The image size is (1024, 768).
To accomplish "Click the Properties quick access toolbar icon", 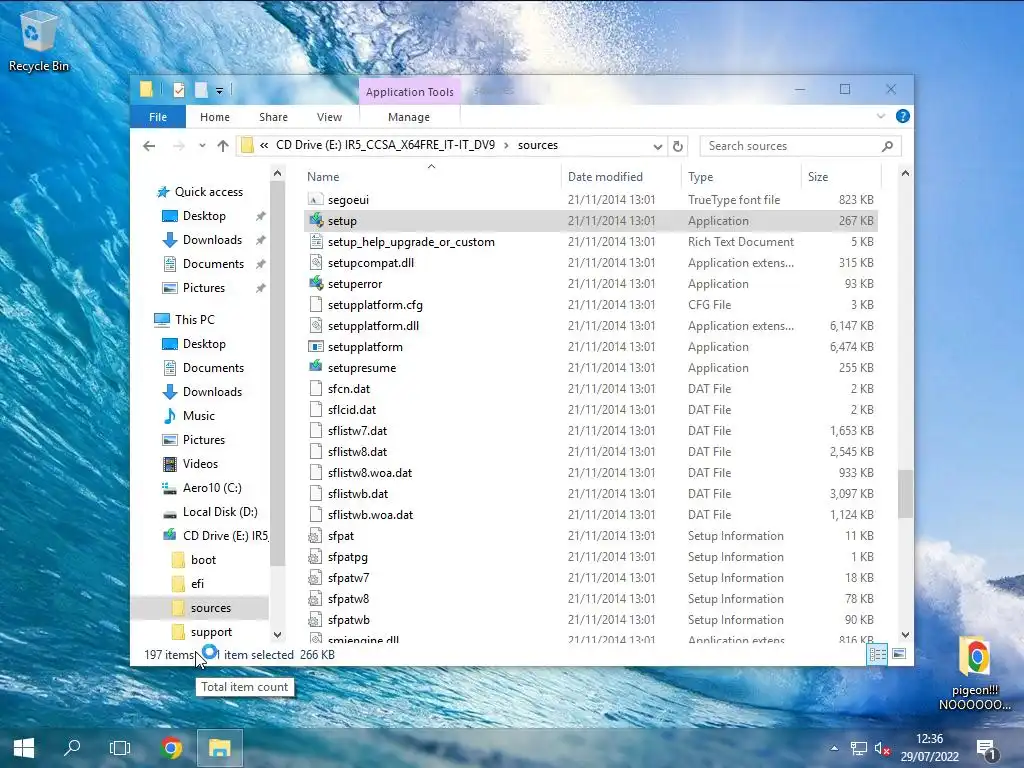I will click(179, 90).
